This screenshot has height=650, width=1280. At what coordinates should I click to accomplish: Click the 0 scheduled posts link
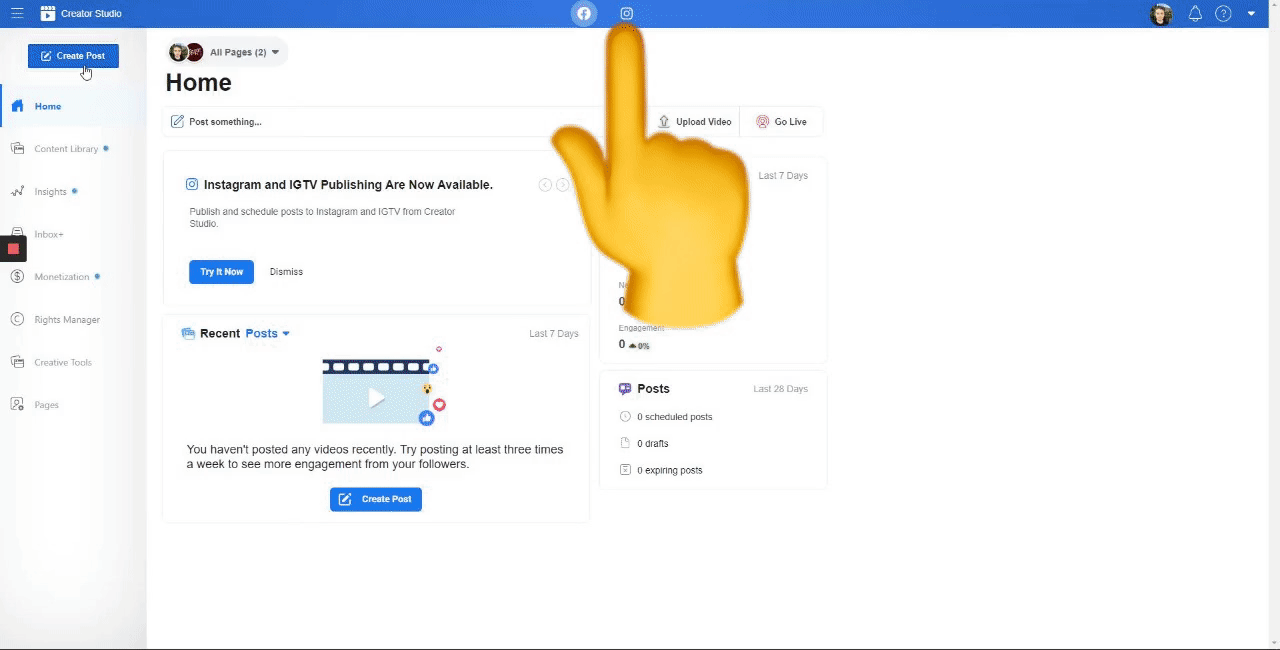click(x=674, y=417)
